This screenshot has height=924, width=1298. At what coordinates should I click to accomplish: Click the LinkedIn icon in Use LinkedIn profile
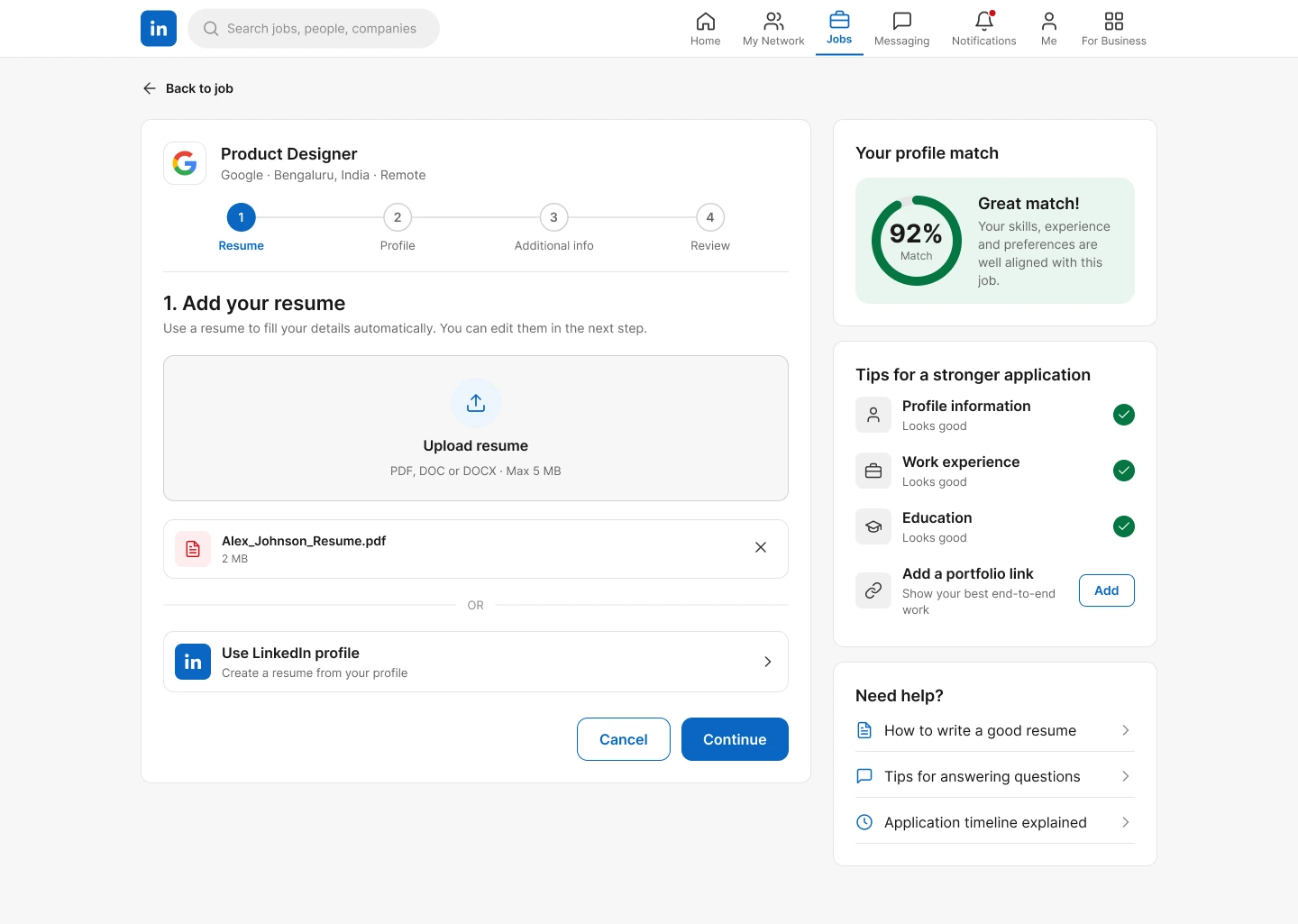pos(193,662)
